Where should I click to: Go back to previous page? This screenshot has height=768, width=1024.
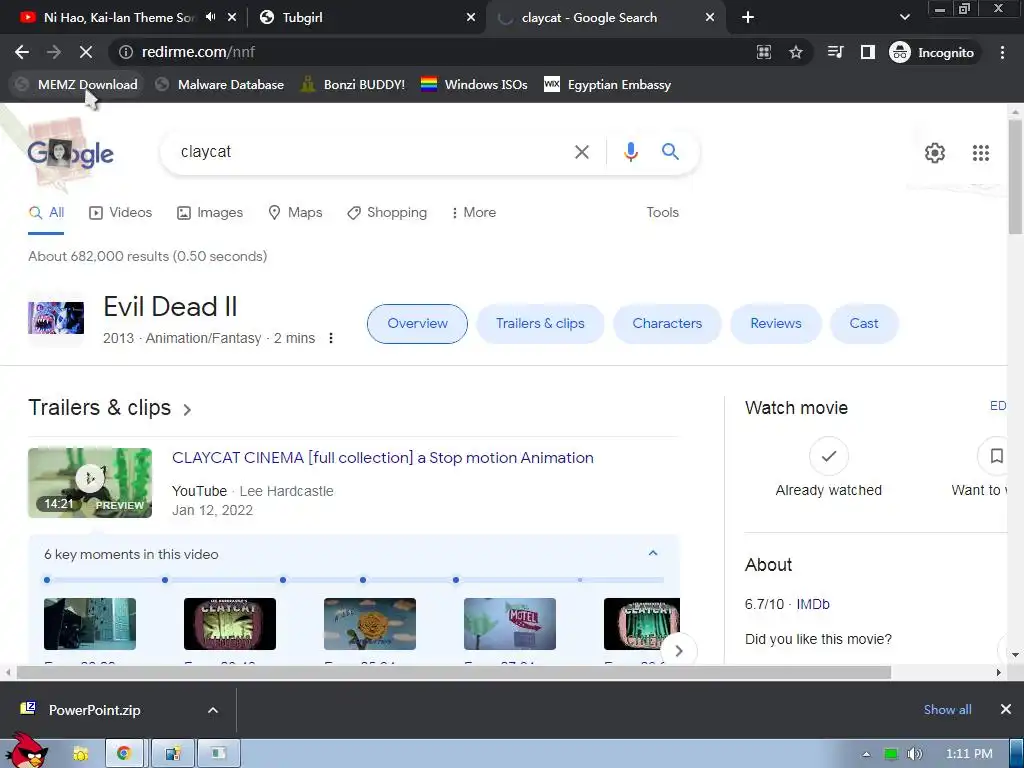click(22, 52)
